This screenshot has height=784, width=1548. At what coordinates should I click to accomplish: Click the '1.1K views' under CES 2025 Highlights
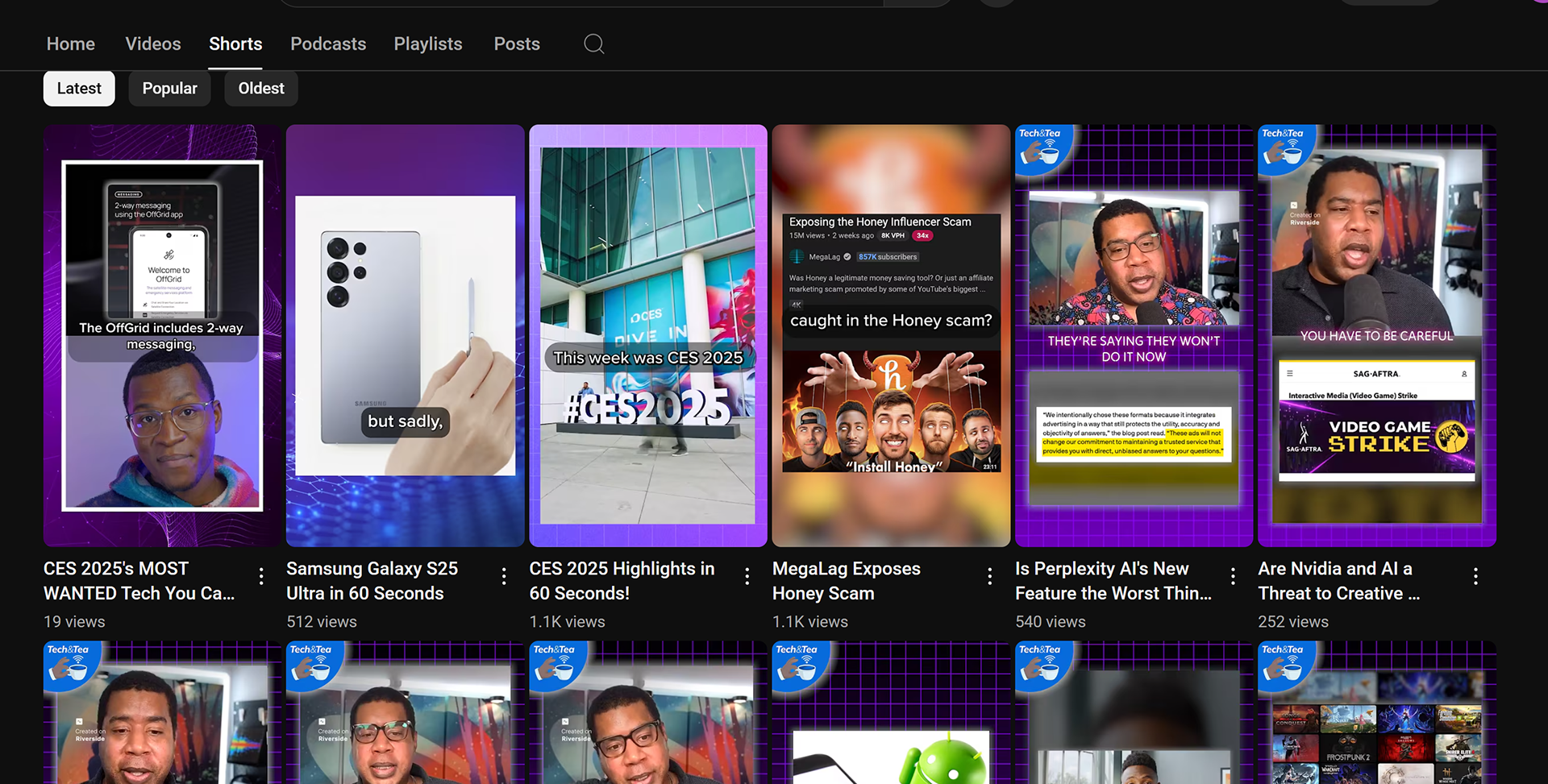(x=568, y=622)
